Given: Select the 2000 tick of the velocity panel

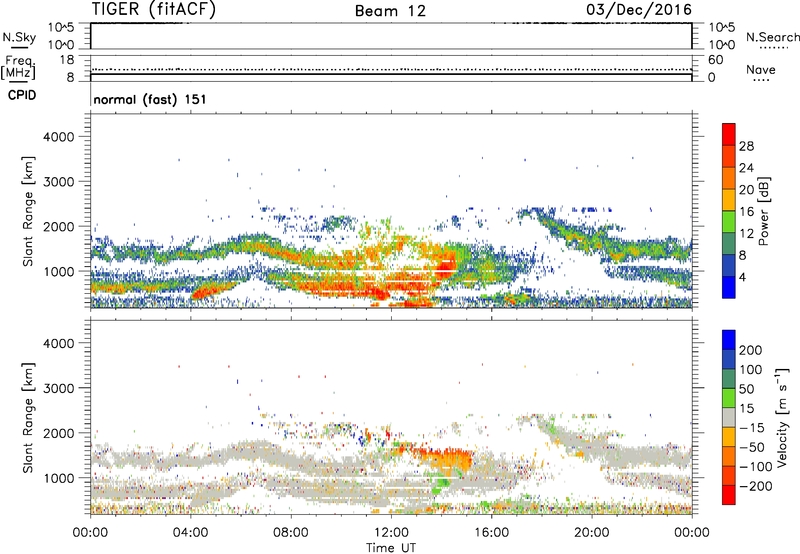Looking at the screenshot, I should pyautogui.click(x=58, y=433).
